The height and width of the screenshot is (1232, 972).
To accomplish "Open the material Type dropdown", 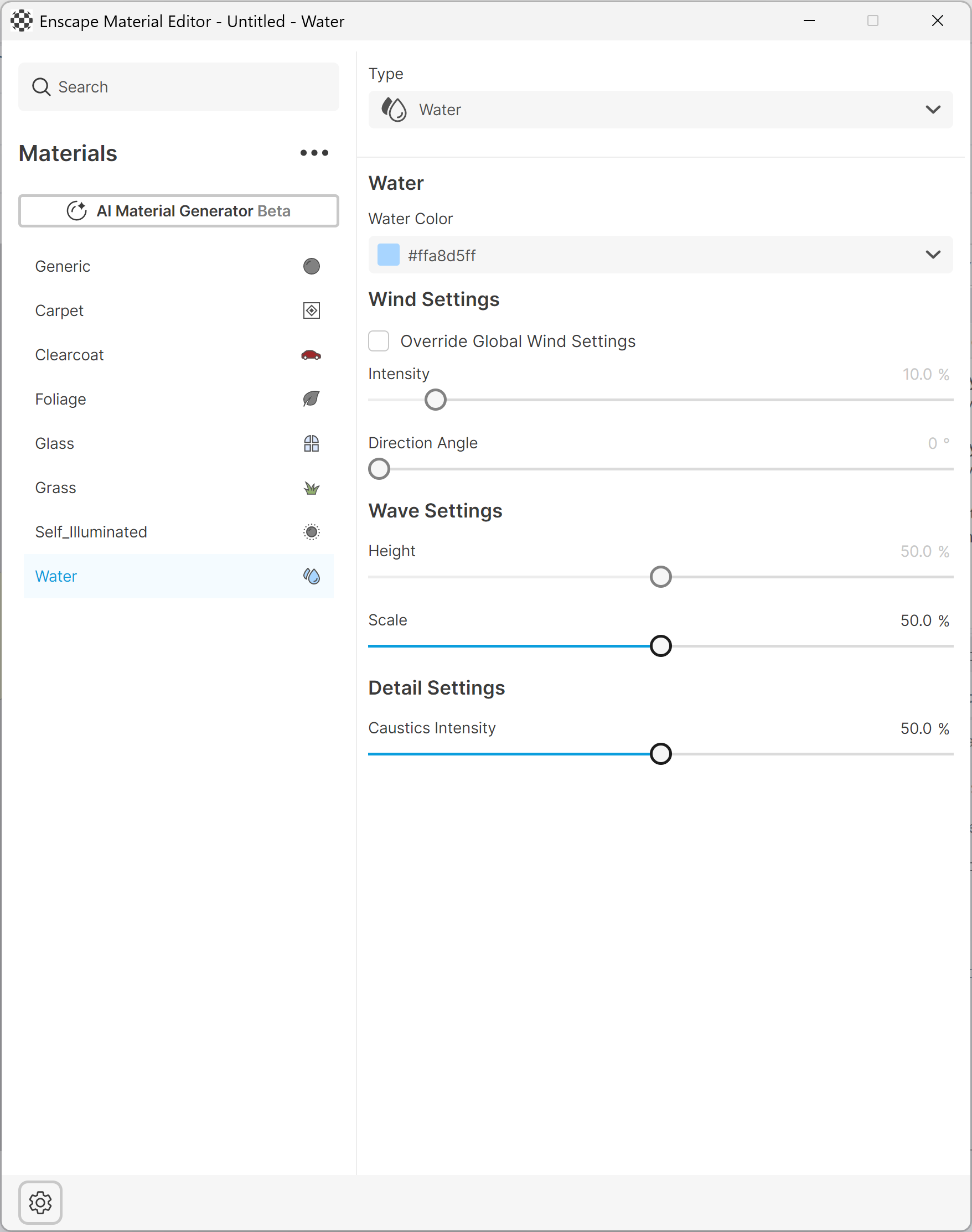I will click(660, 109).
